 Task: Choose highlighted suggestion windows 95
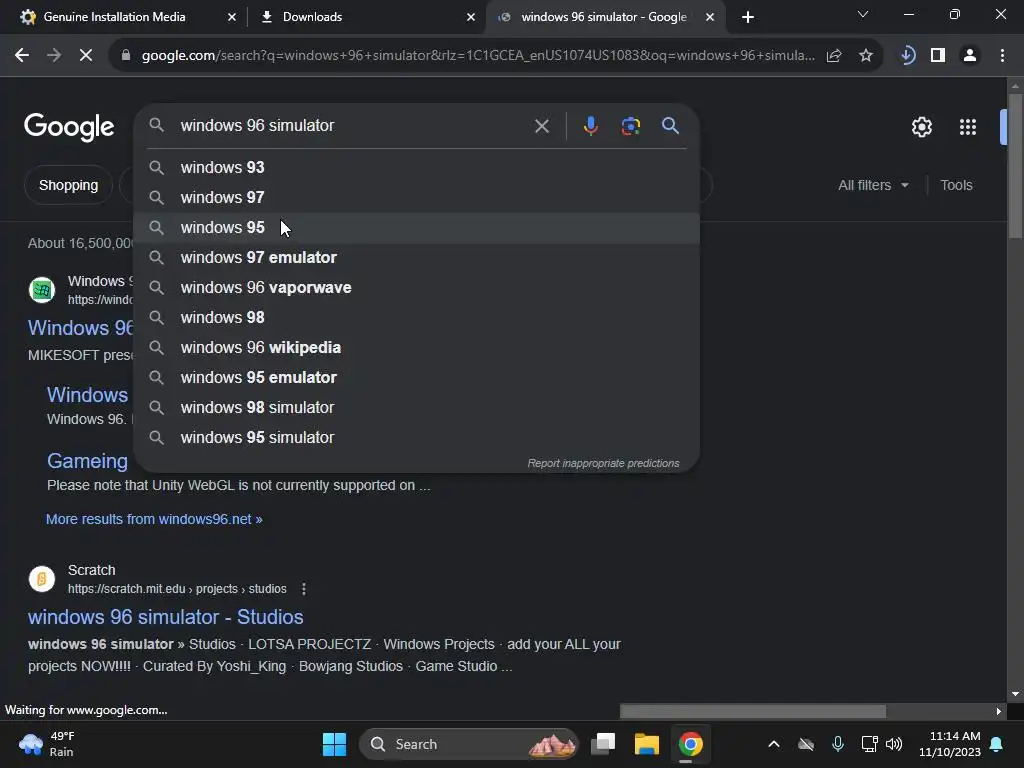[417, 228]
